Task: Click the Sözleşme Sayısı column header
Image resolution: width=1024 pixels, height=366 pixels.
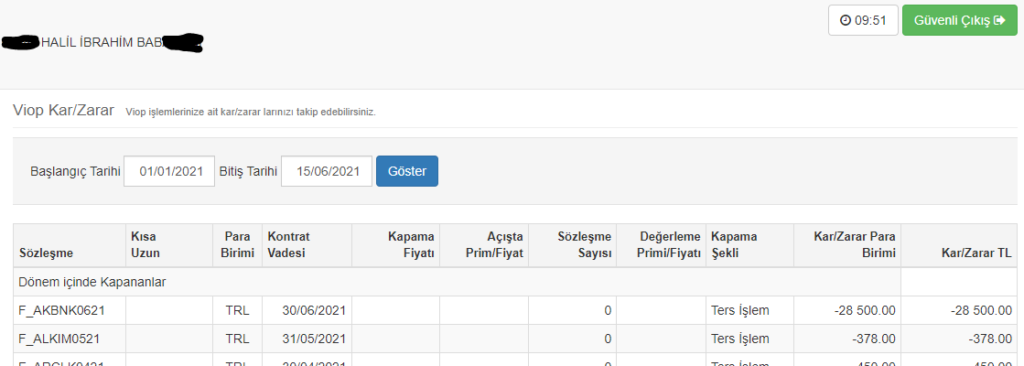Action: coord(573,245)
